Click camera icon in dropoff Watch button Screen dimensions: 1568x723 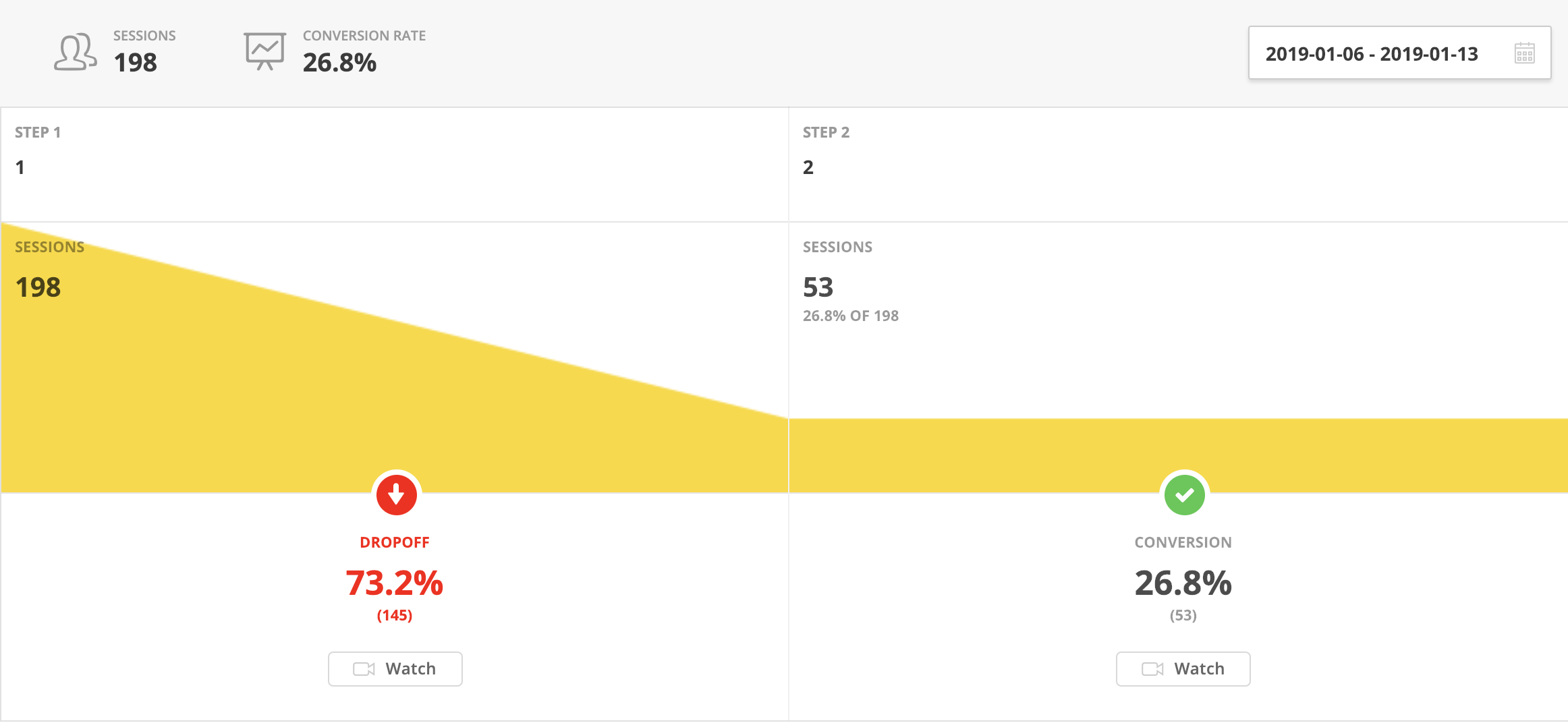(x=364, y=669)
